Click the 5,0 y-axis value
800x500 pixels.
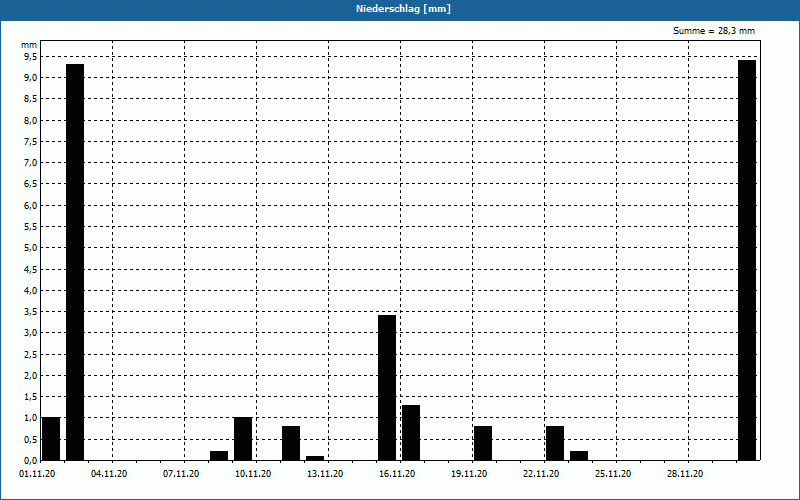click(x=31, y=248)
